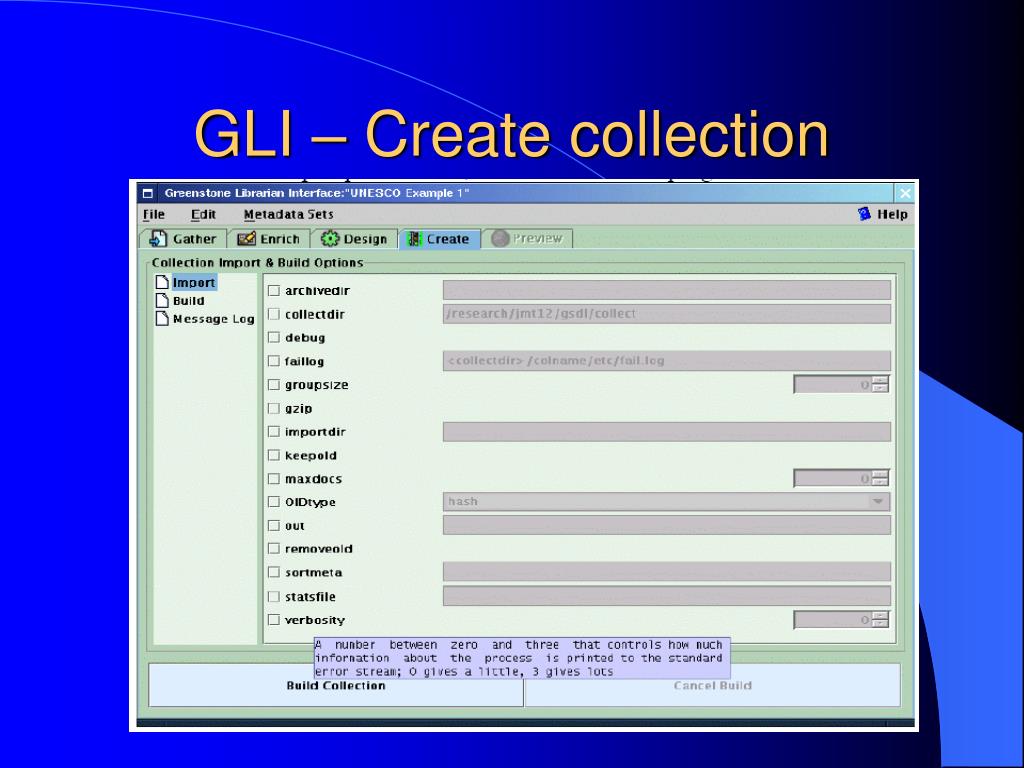Viewport: 1024px width, 768px height.
Task: Click the groupsize spinner arrows
Action: tap(880, 385)
